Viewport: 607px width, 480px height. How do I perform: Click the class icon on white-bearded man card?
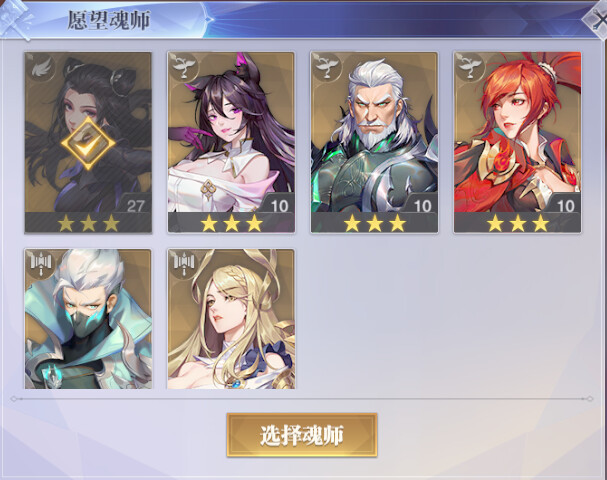pos(328,67)
